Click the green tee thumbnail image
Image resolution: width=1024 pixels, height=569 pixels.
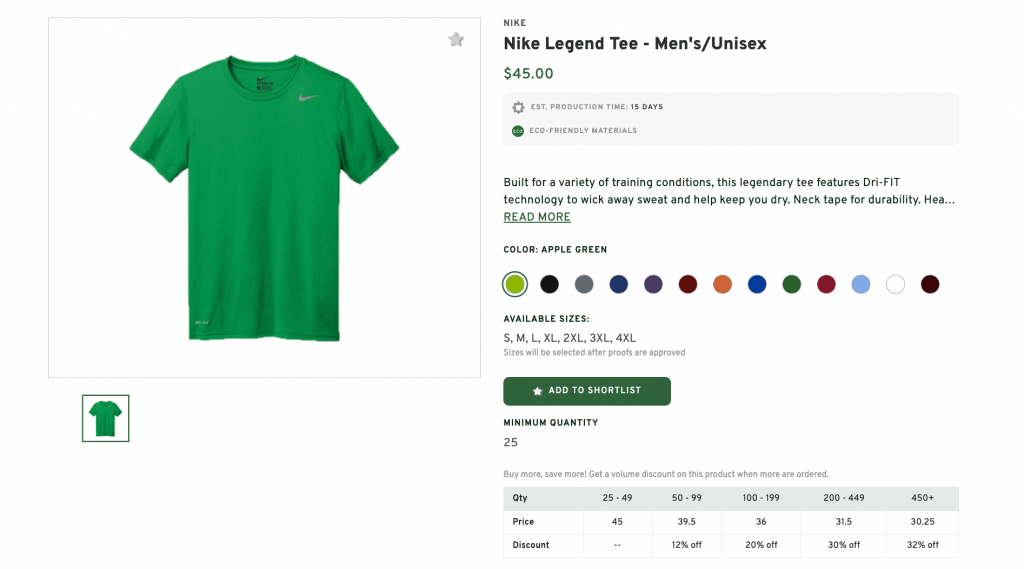point(106,418)
